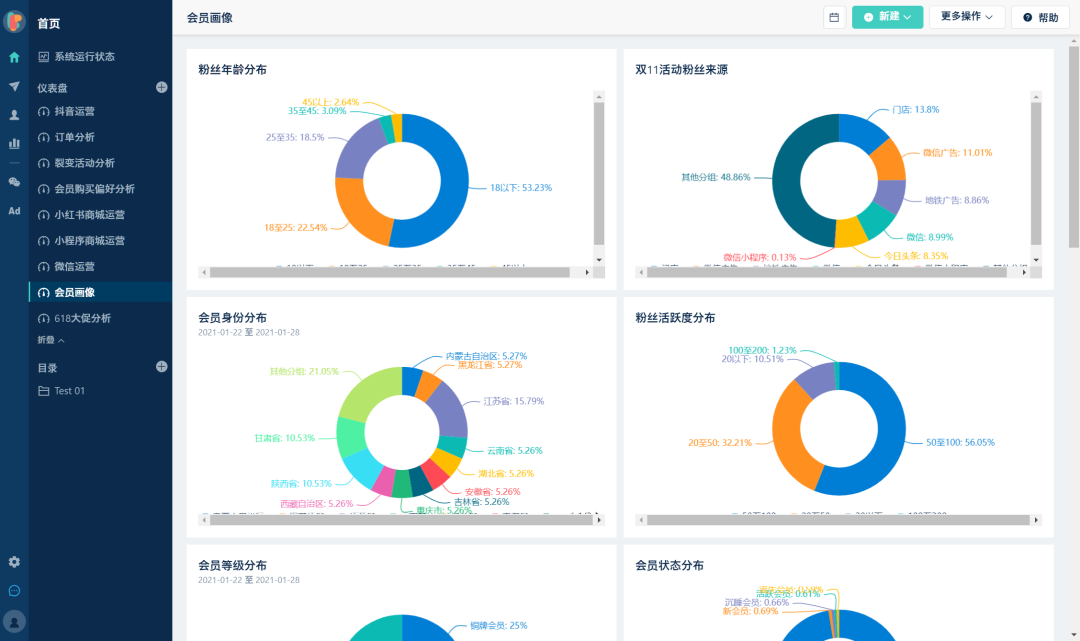Click the 25至35: 18.5% chart label
The width and height of the screenshot is (1080, 641).
point(295,138)
